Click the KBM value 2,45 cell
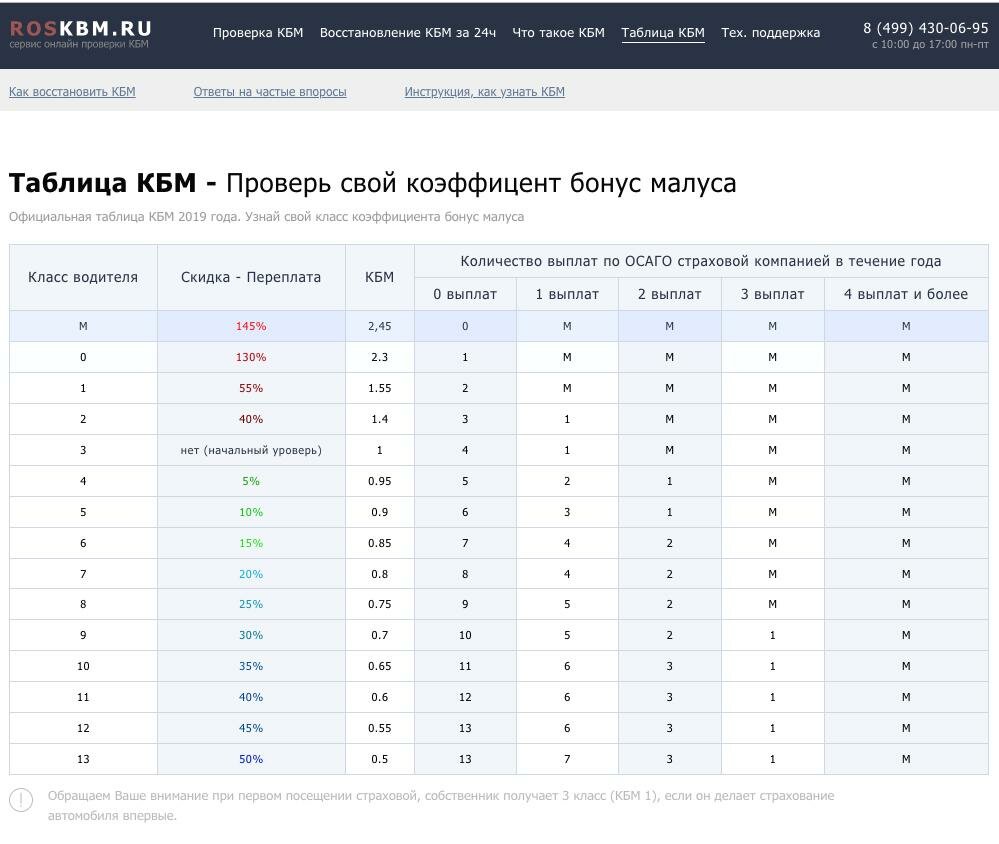Viewport: 999px width, 844px height. (379, 326)
